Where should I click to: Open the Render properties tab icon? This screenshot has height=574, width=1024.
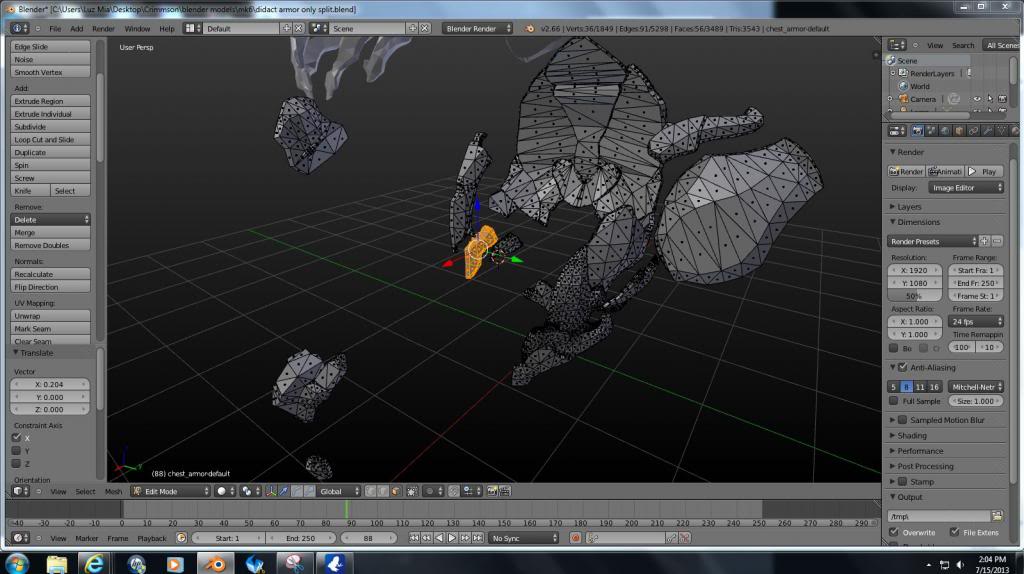coord(917,131)
